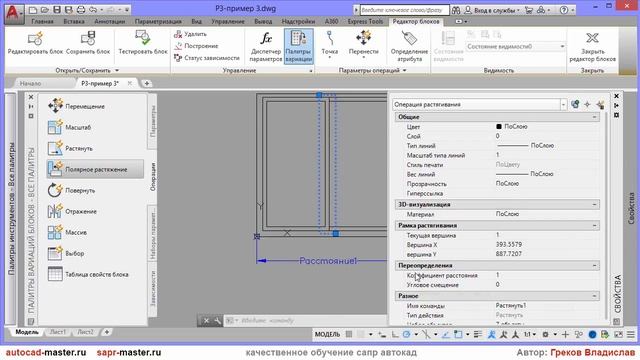Viewport: 640px width, 360px height.
Task: Expand Открыть/Сохранить panel
Action: click(87, 70)
